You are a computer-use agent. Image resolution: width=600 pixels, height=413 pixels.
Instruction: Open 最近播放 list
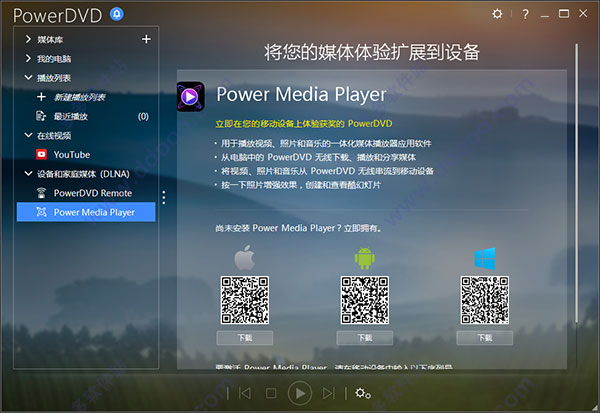coord(71,116)
